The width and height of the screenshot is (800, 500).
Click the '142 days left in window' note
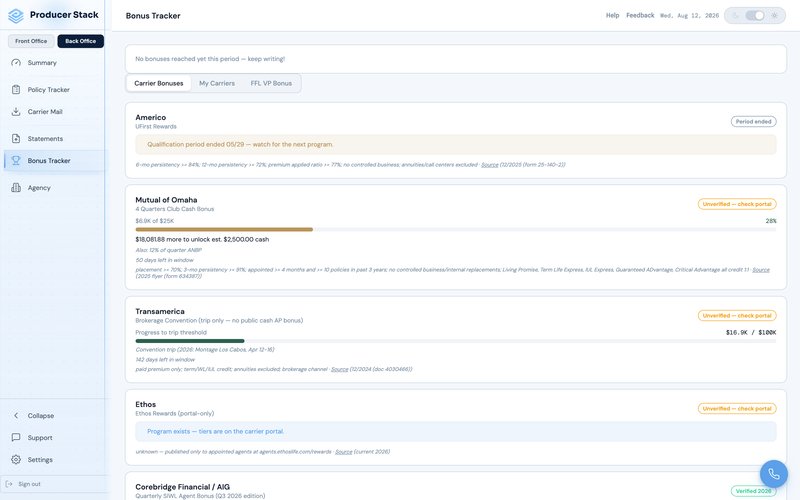pos(165,359)
